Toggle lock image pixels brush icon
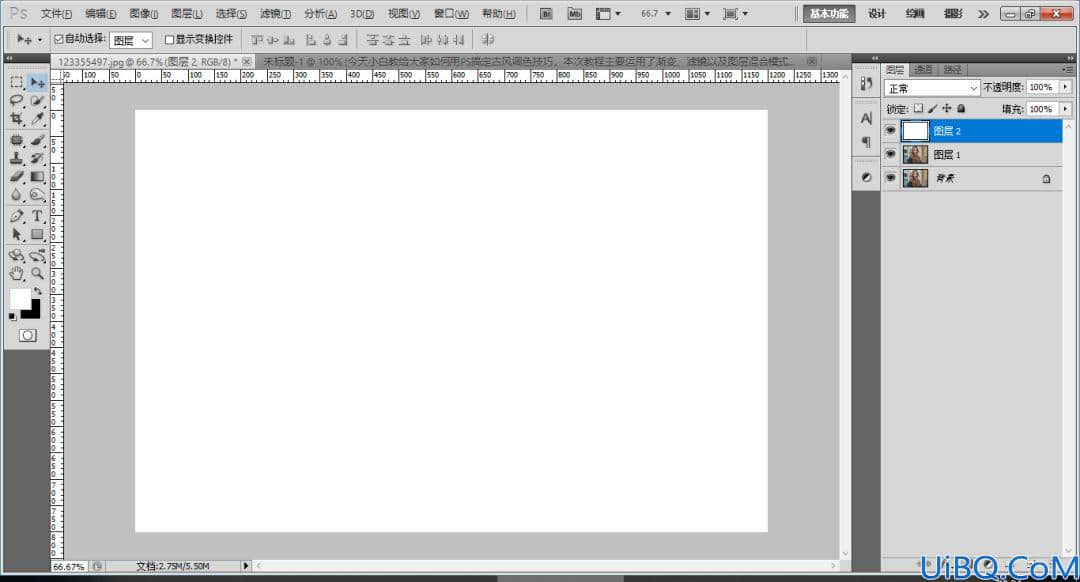Viewport: 1080px width, 582px height. pyautogui.click(x=933, y=109)
